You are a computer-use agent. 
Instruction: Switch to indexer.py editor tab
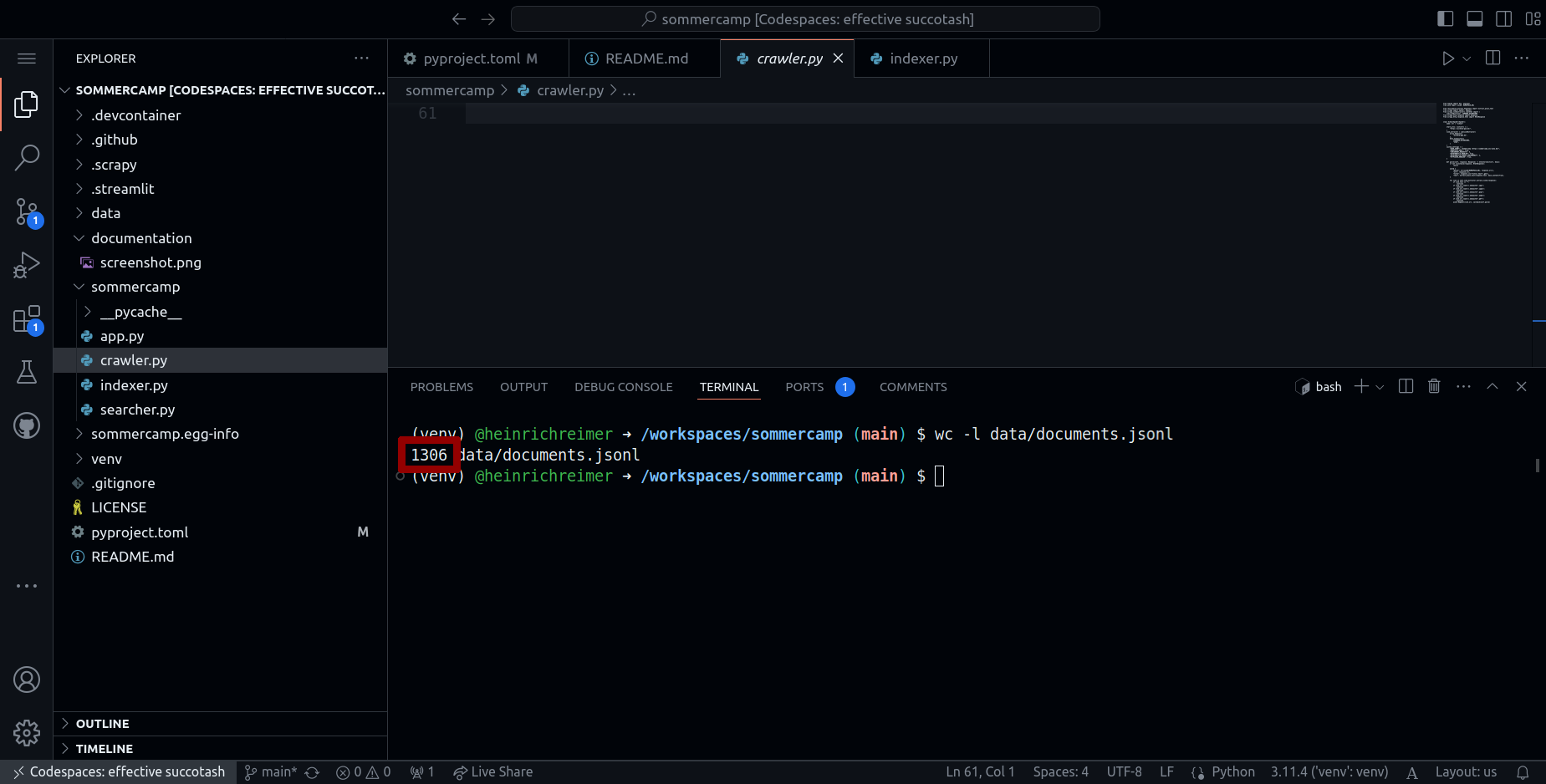[x=921, y=59]
